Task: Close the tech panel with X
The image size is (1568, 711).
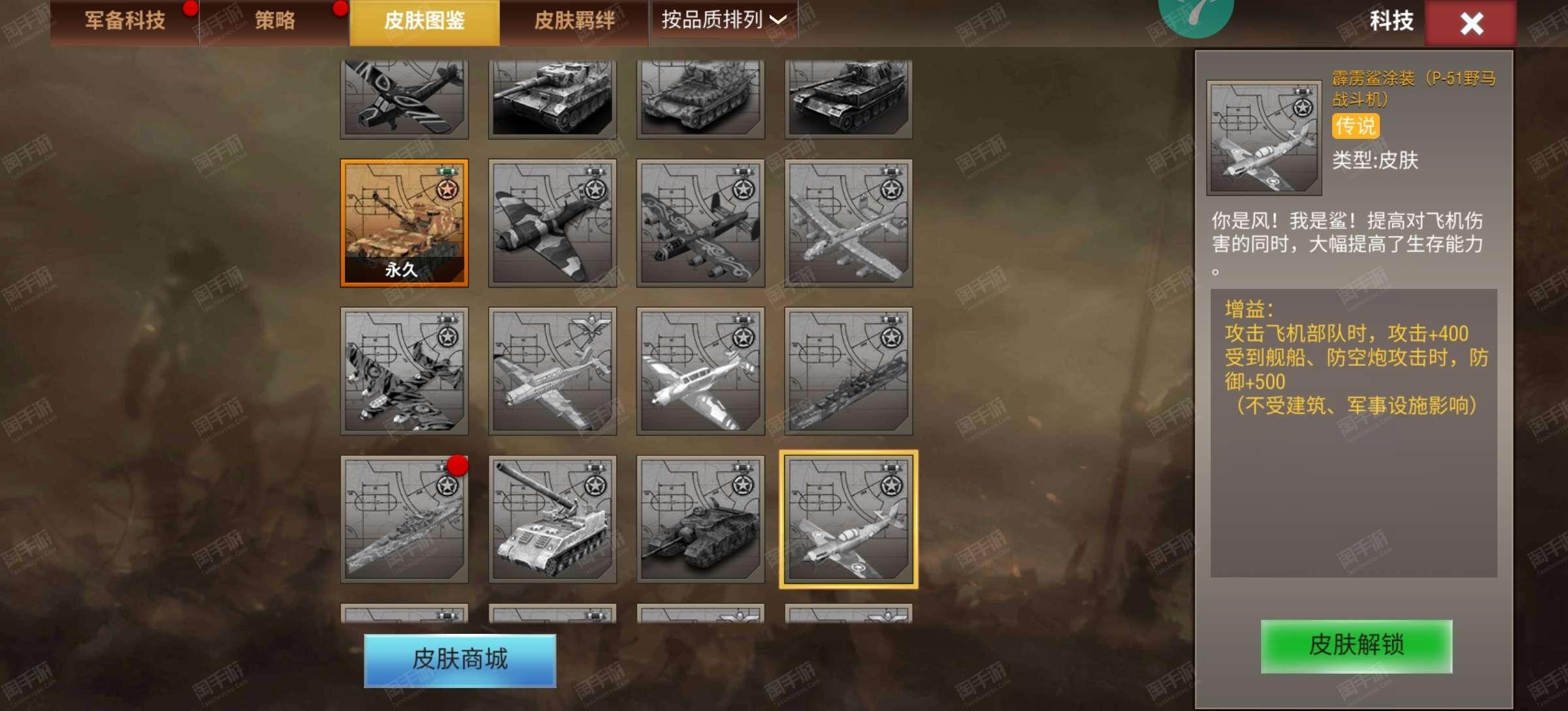Action: pyautogui.click(x=1471, y=24)
